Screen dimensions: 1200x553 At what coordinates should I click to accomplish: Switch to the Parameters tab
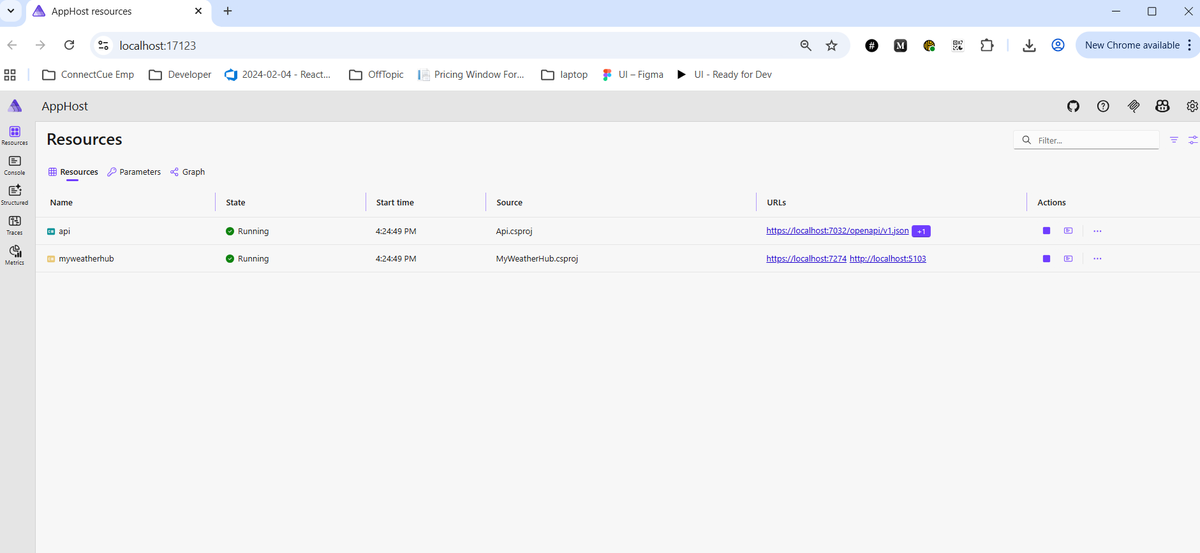click(134, 172)
